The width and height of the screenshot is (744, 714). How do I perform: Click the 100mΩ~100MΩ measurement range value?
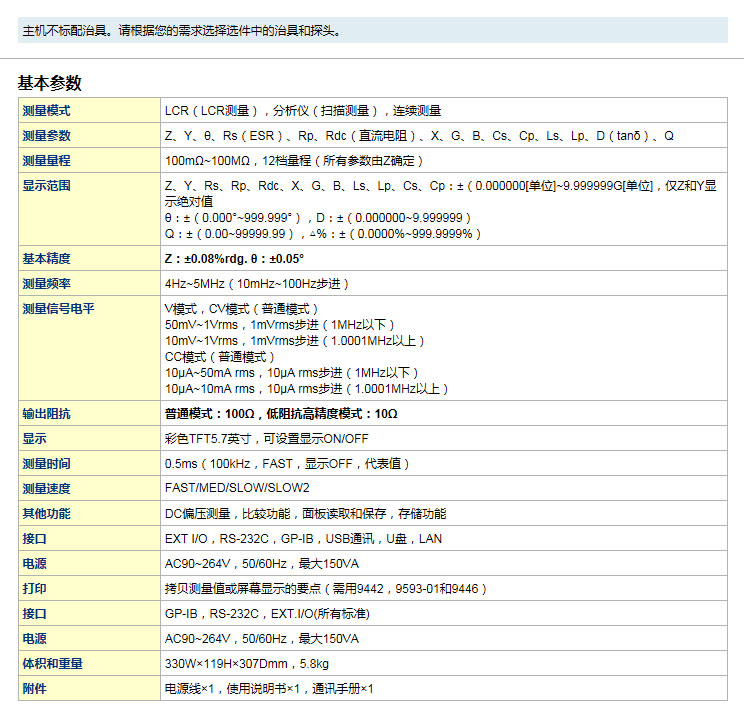[x=294, y=161]
